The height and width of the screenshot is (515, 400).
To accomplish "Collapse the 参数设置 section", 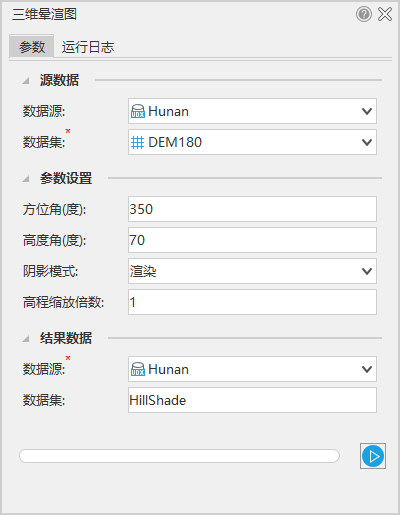I will (26, 179).
